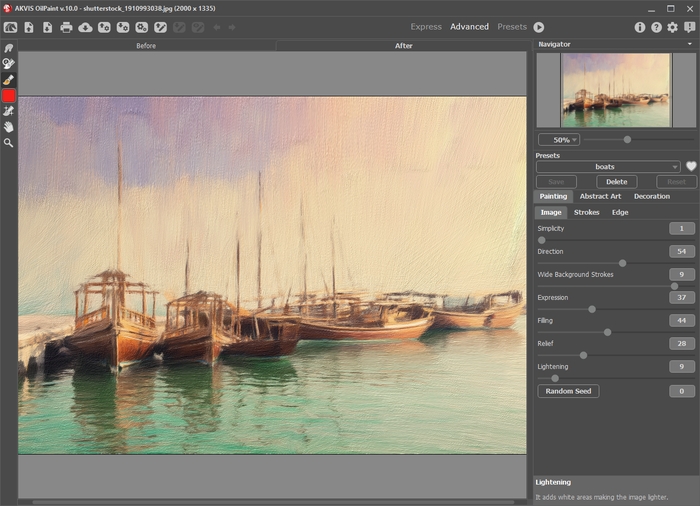Open the boats presets dropdown

[x=608, y=167]
